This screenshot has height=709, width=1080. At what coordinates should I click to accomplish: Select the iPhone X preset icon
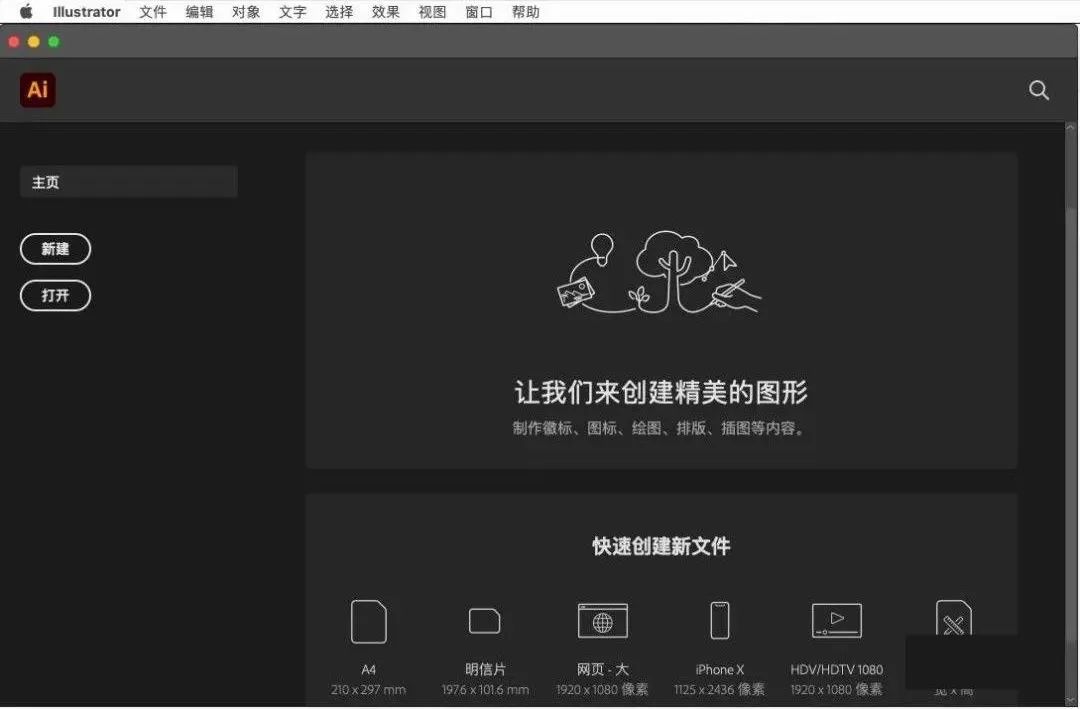point(720,620)
